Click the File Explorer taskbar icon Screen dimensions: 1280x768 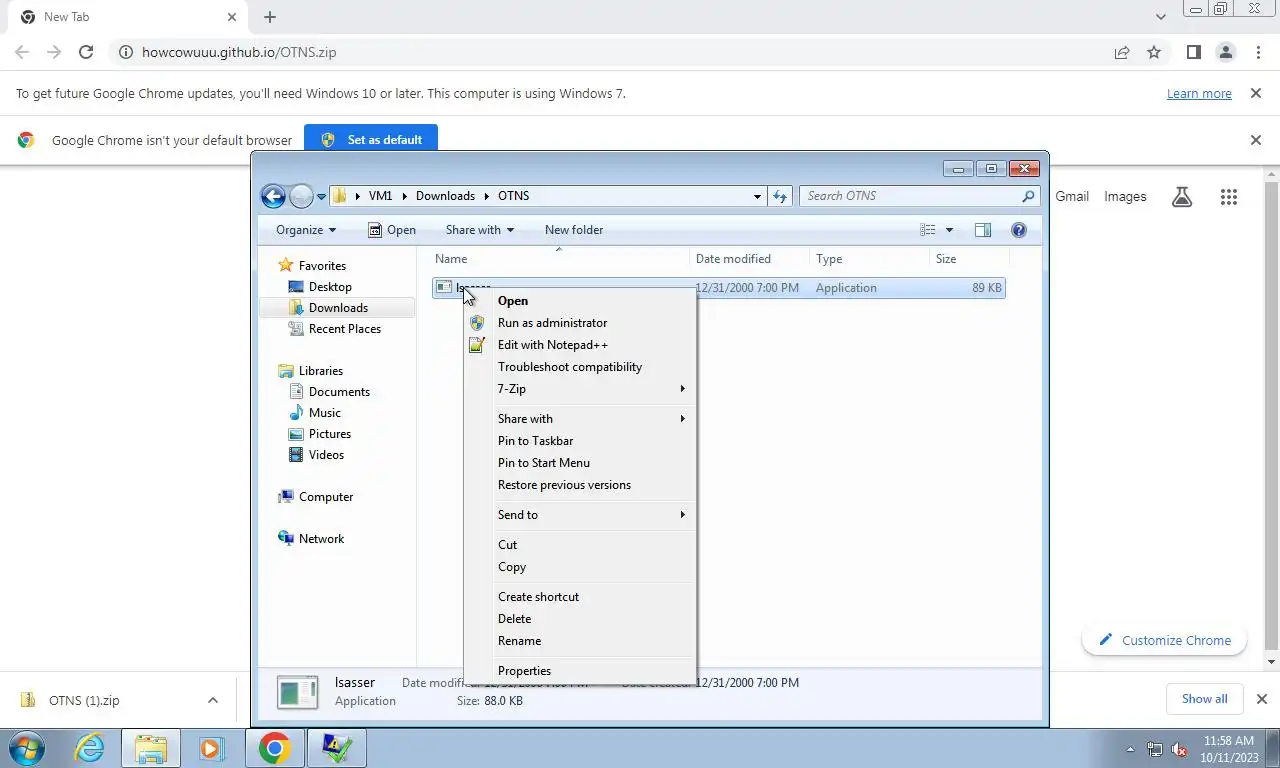click(151, 748)
